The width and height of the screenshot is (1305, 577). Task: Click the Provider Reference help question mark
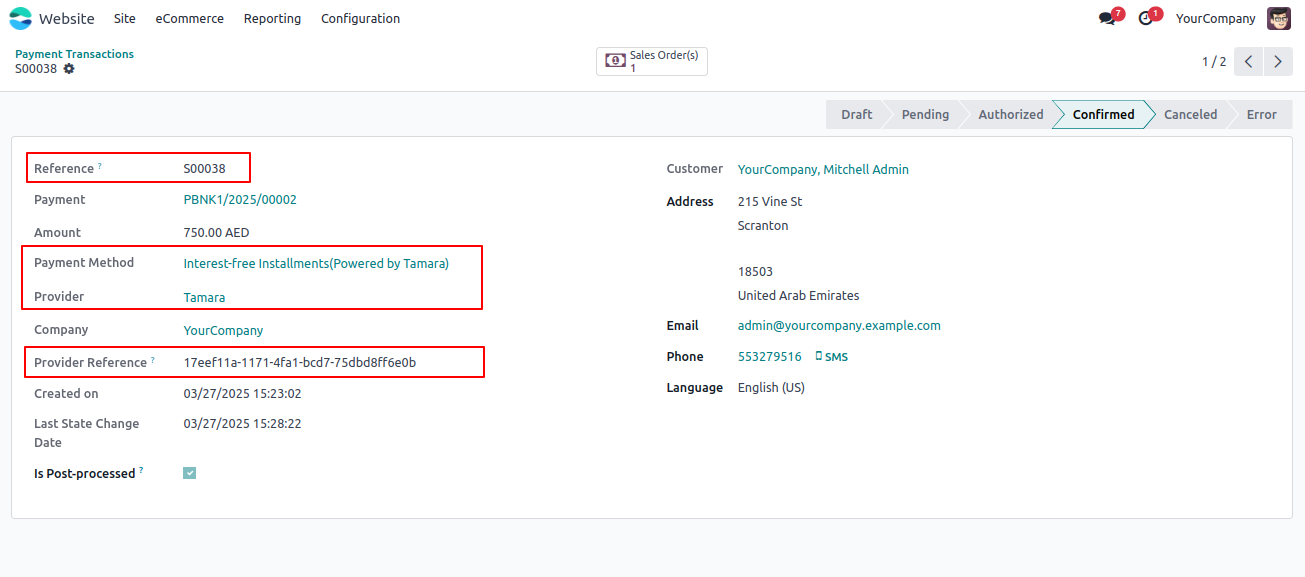pyautogui.click(x=153, y=360)
